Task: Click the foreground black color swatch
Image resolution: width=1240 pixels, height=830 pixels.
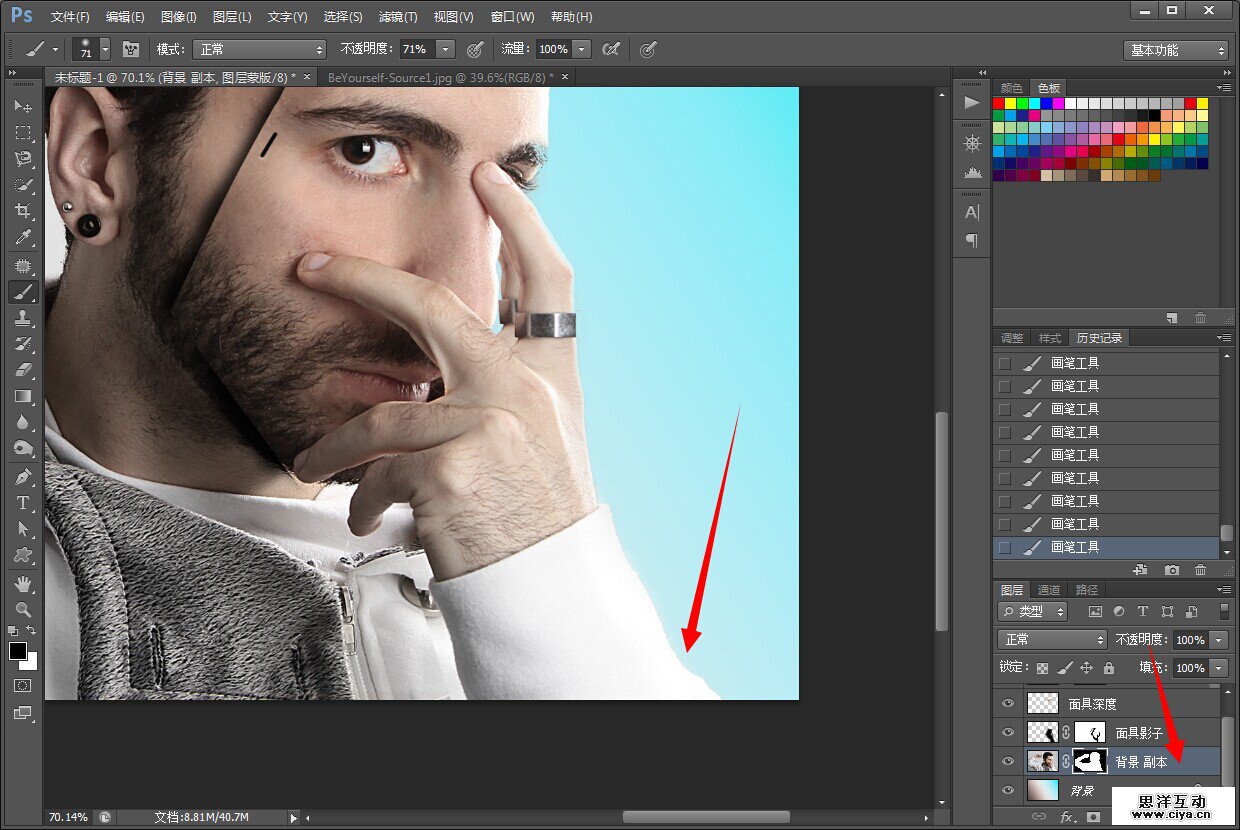Action: pos(18,651)
